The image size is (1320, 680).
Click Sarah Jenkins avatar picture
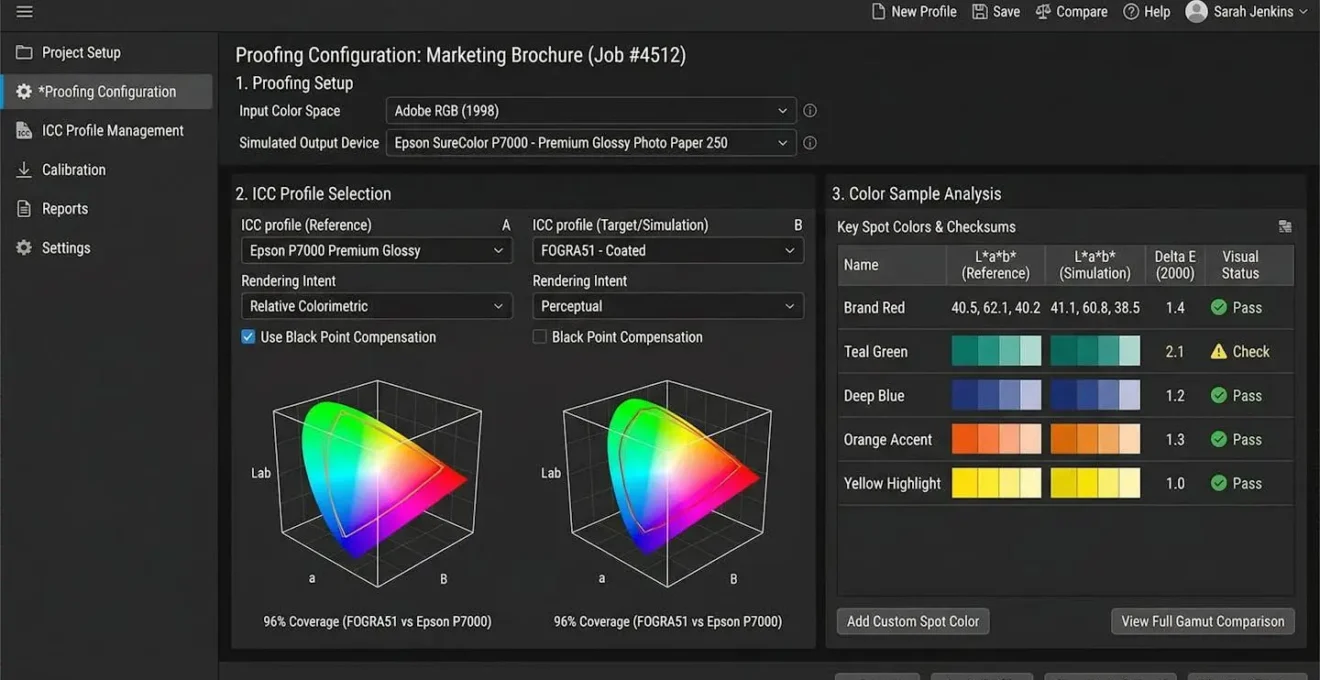click(x=1196, y=12)
